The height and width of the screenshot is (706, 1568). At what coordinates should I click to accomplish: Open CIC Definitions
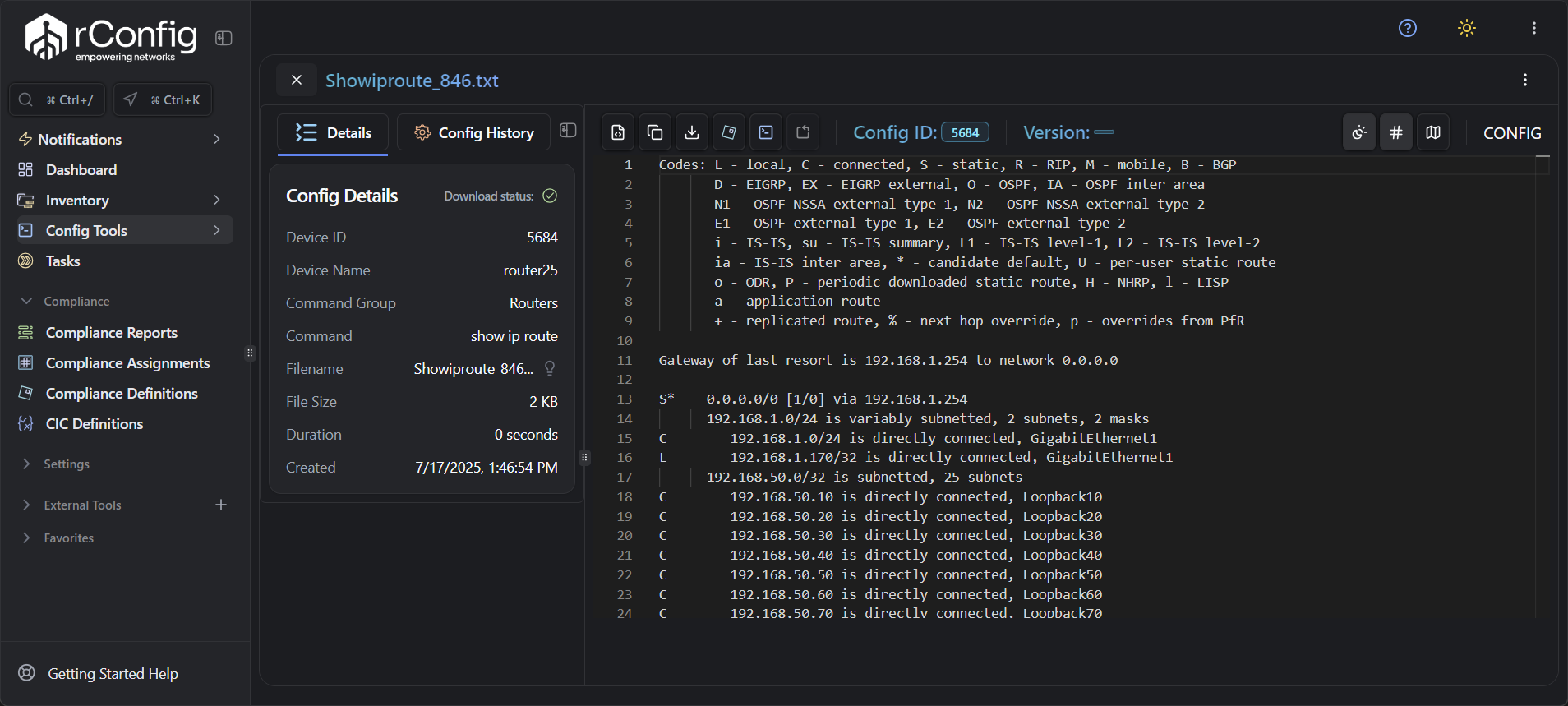coord(125,423)
